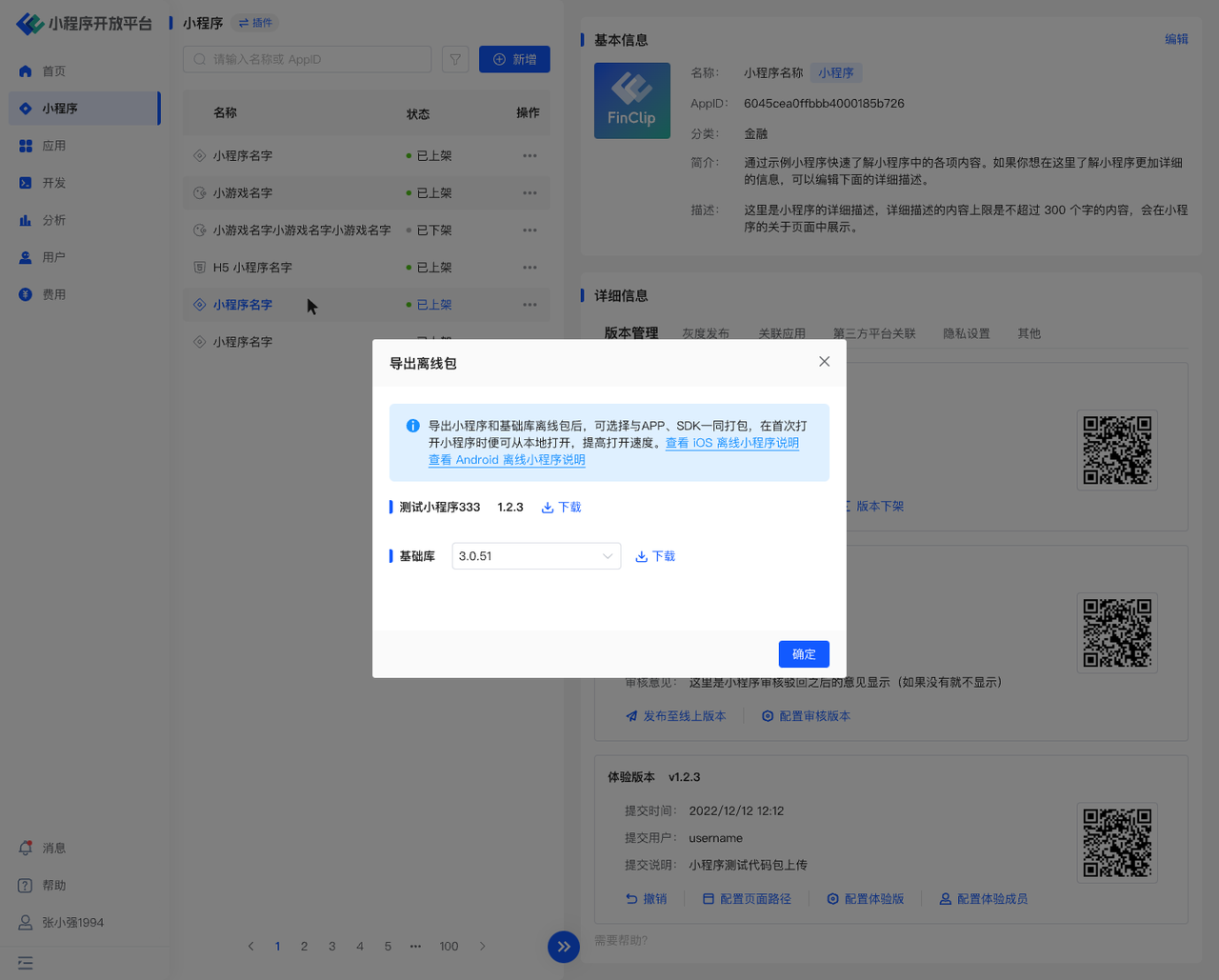The image size is (1219, 980).
Task: Click the 新增 add button
Action: pos(514,59)
